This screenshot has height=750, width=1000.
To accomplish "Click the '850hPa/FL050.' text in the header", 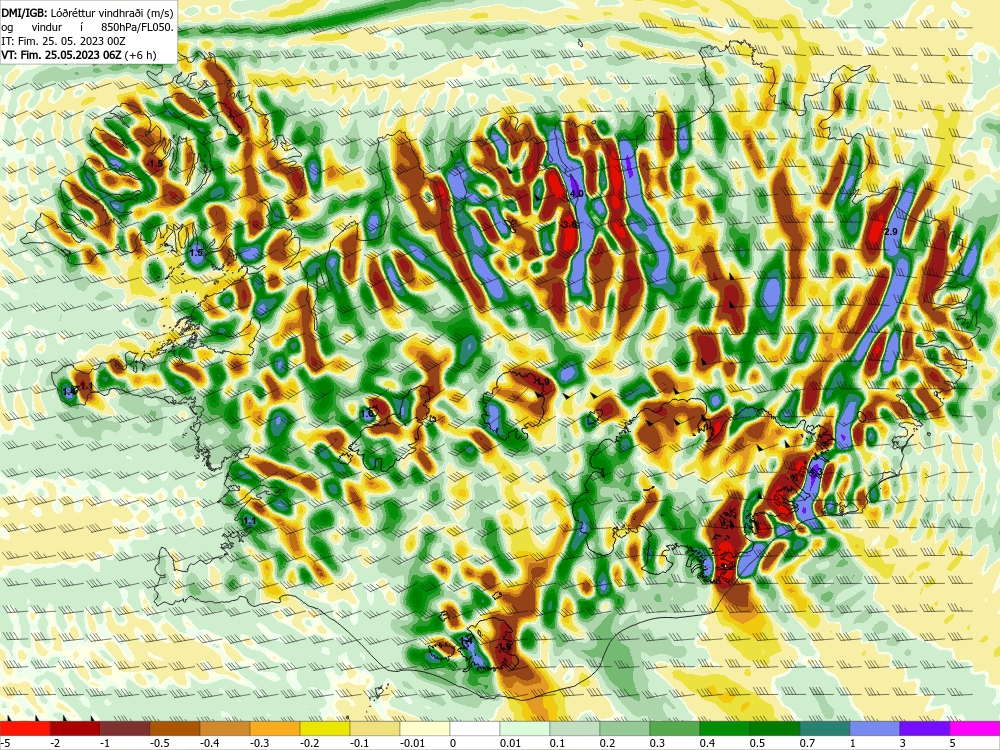I will pos(138,27).
